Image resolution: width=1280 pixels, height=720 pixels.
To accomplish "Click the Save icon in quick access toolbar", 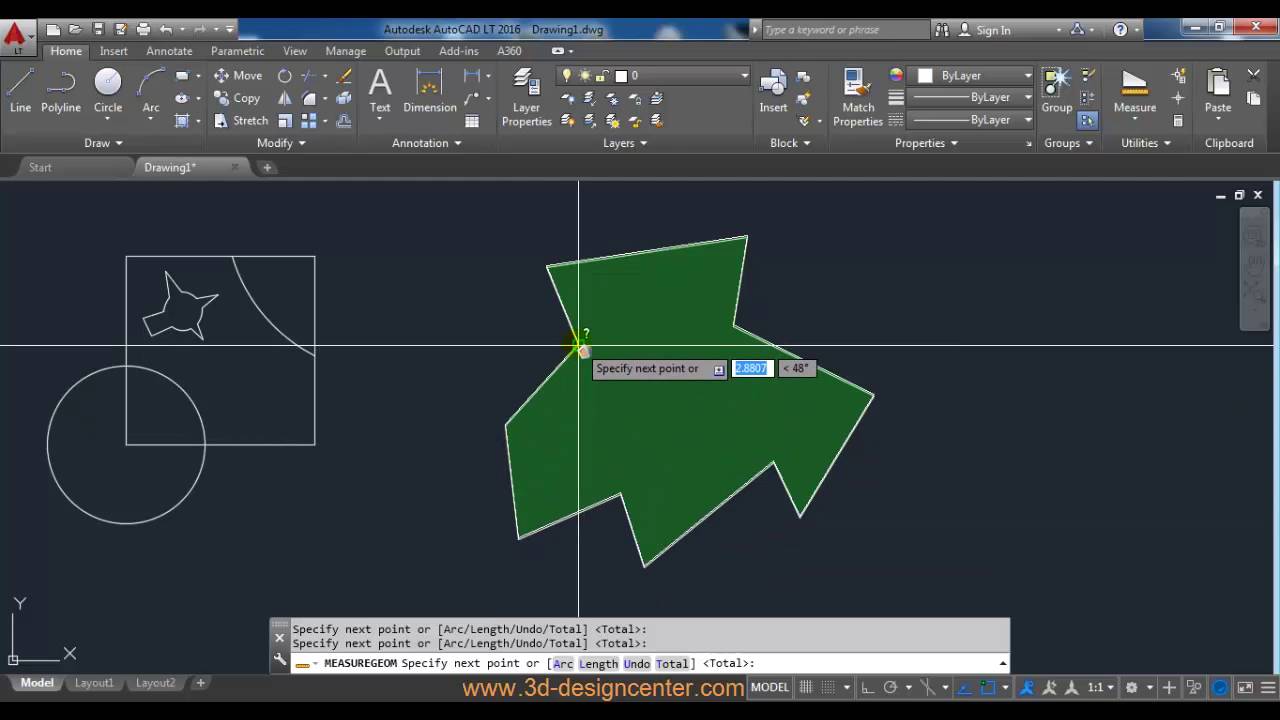I will (98, 30).
